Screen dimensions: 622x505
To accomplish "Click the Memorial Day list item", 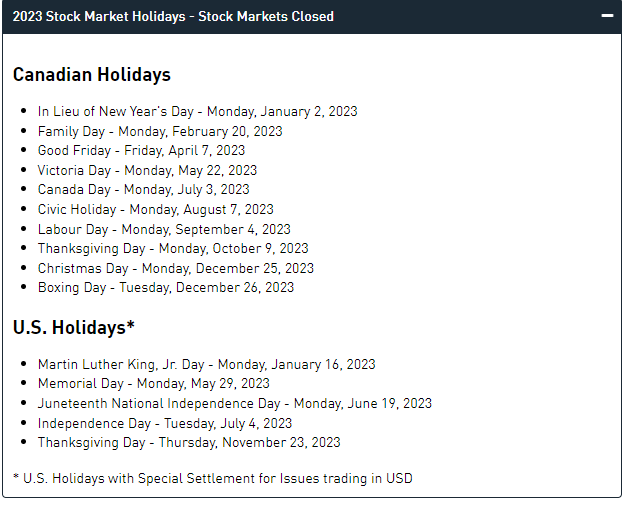I will pos(154,383).
